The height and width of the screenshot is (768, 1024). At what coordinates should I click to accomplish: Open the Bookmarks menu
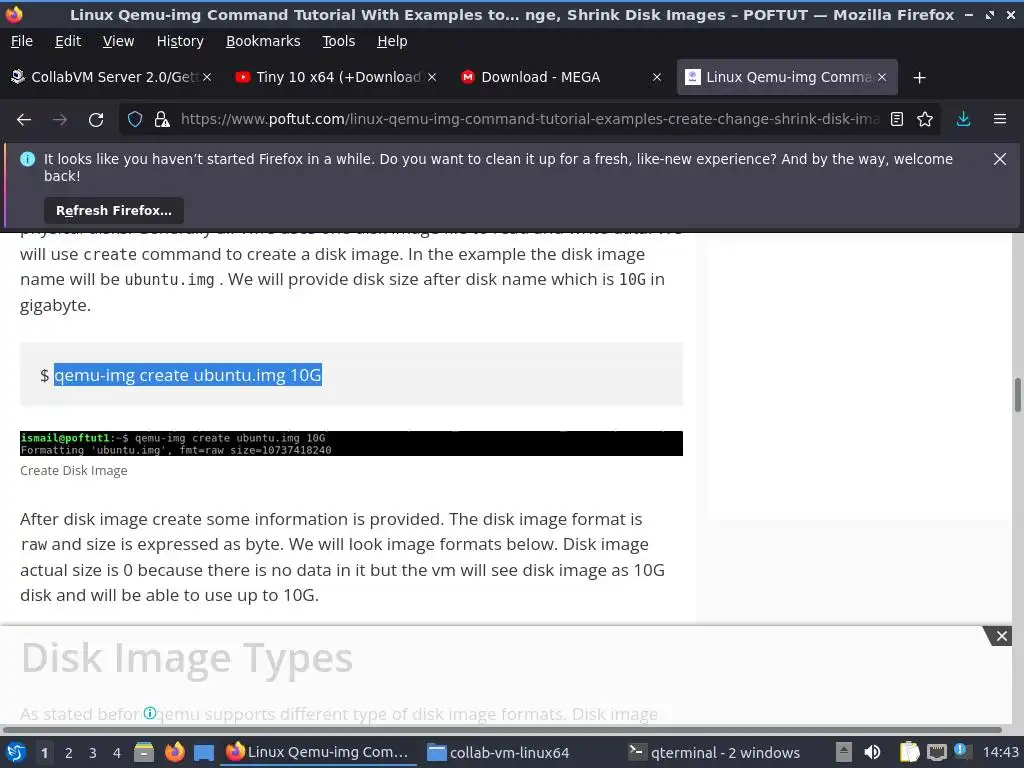tap(263, 41)
